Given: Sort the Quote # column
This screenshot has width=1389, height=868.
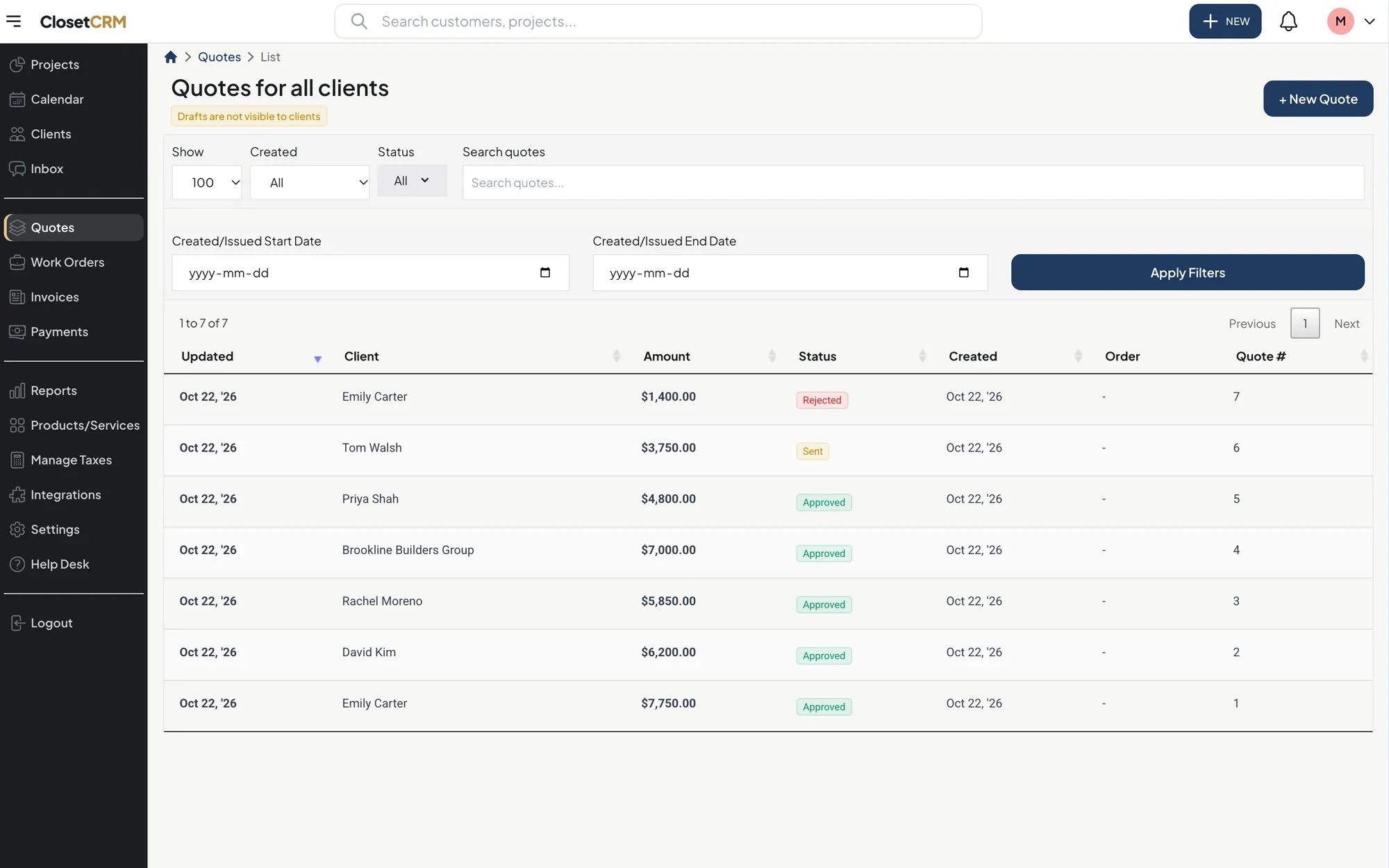Looking at the screenshot, I should point(1364,356).
